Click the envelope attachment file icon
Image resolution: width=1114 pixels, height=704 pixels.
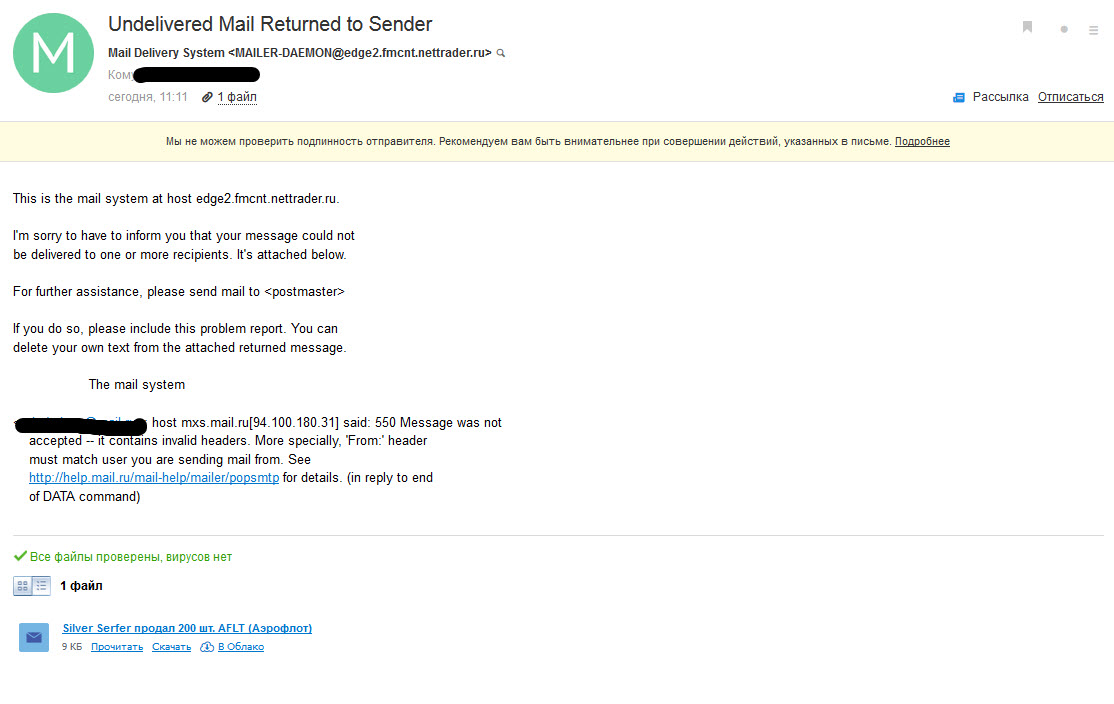[33, 637]
